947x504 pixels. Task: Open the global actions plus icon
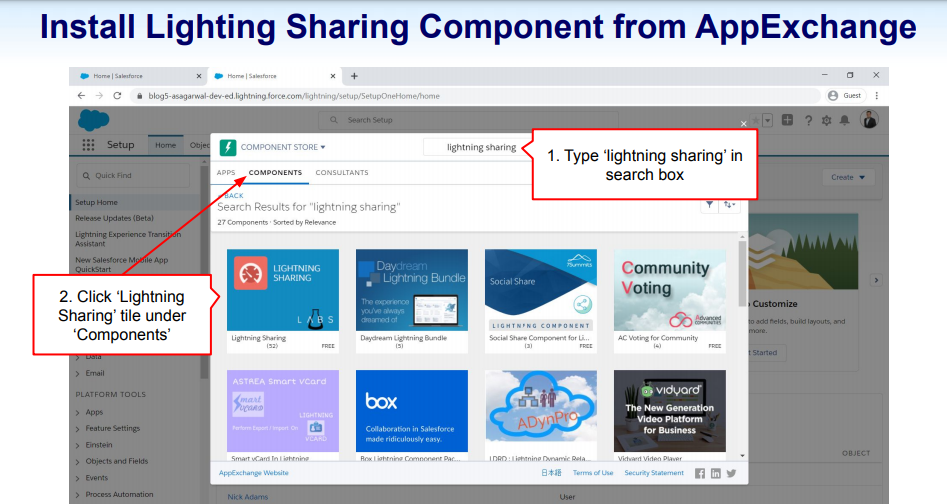(x=788, y=120)
